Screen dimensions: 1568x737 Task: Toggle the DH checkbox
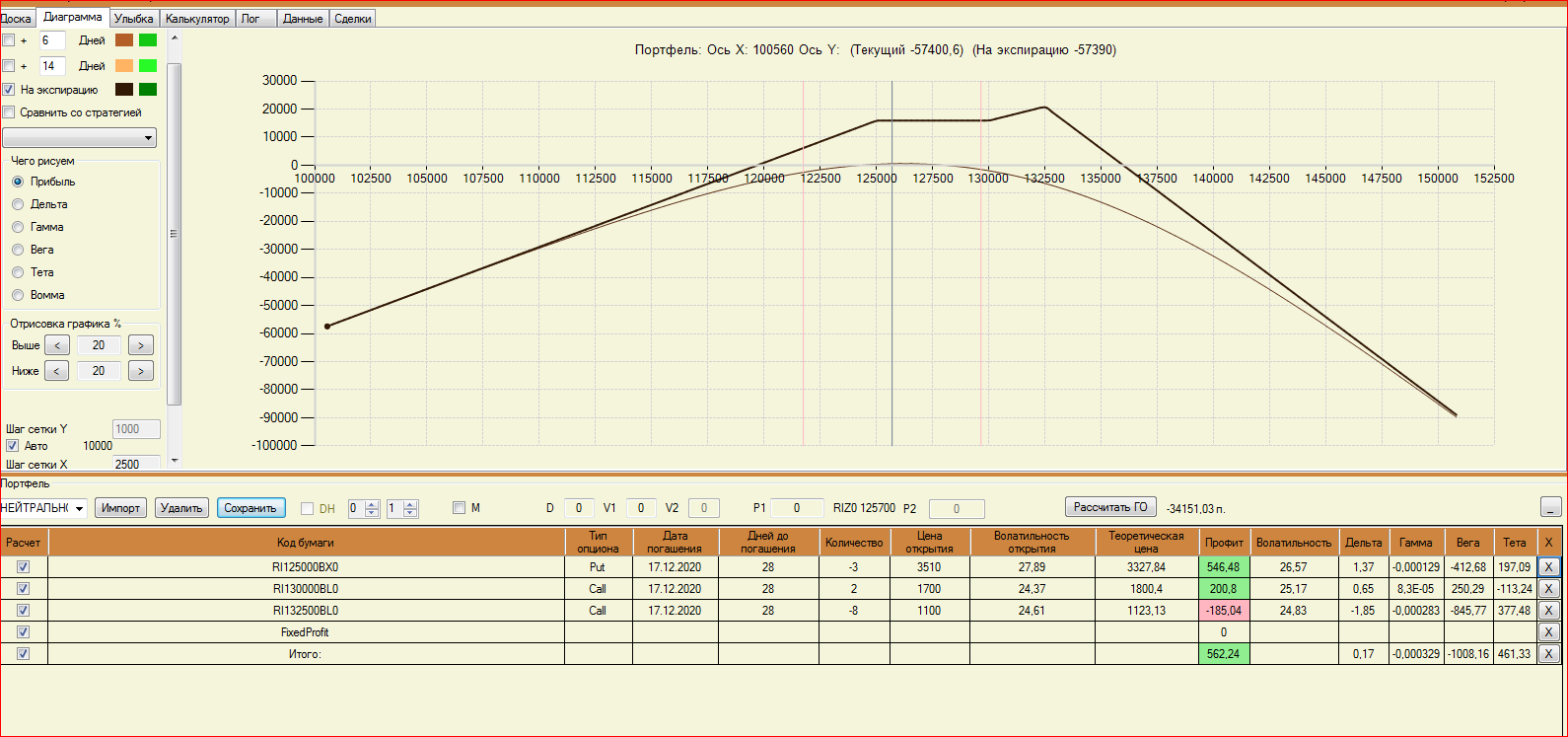307,509
